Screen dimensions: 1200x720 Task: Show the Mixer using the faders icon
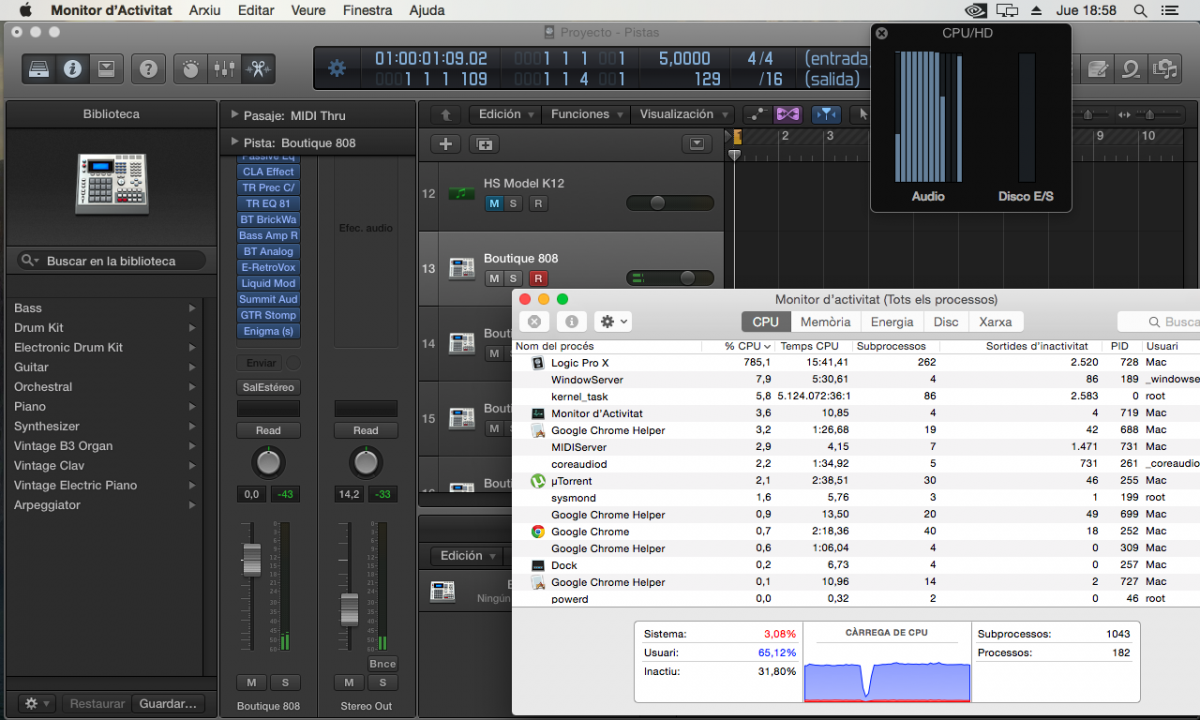point(224,69)
